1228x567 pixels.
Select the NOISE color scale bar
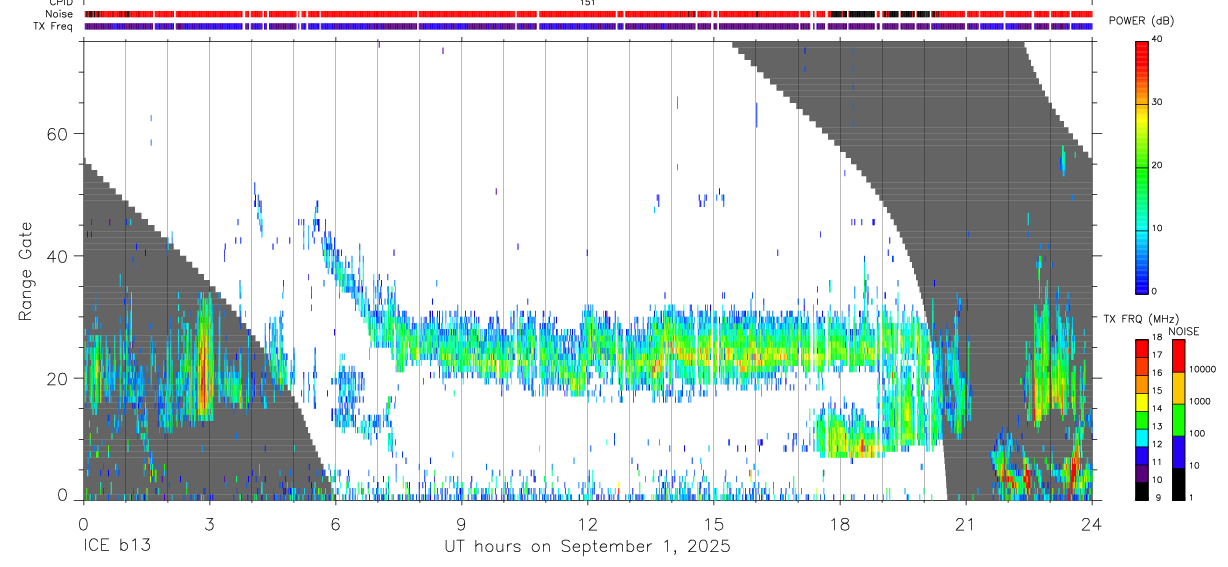[x=1179, y=420]
